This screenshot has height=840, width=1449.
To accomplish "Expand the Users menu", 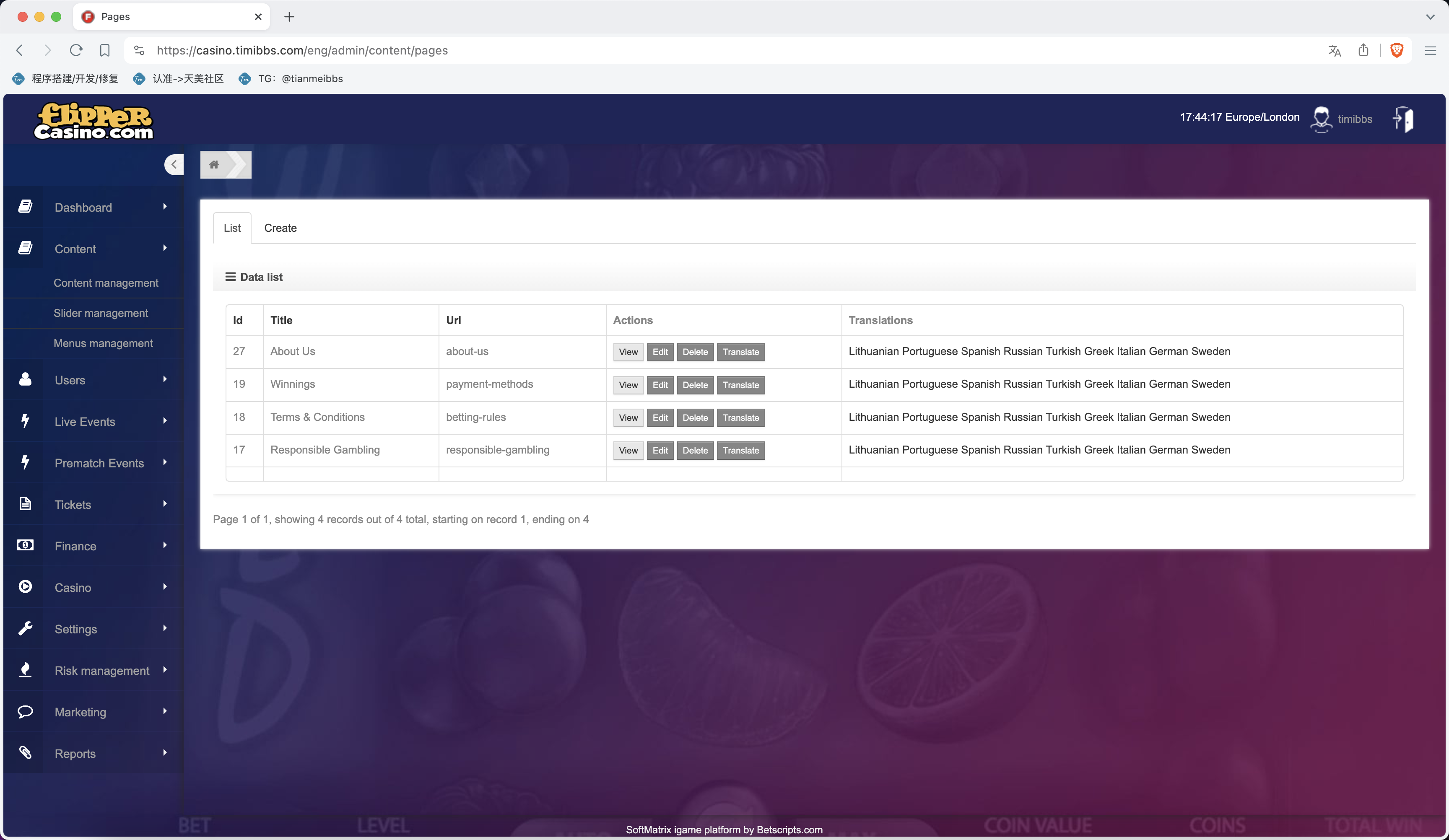I will coord(164,379).
